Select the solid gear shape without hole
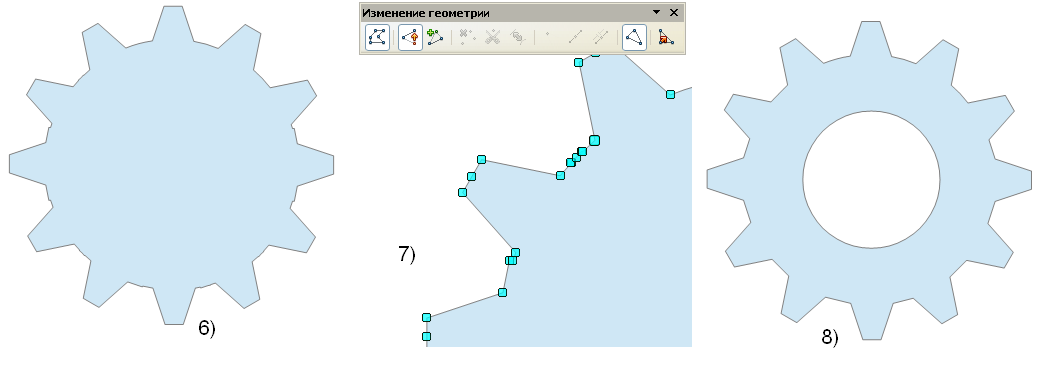Viewport: 1048px width, 367px height. pos(171,165)
